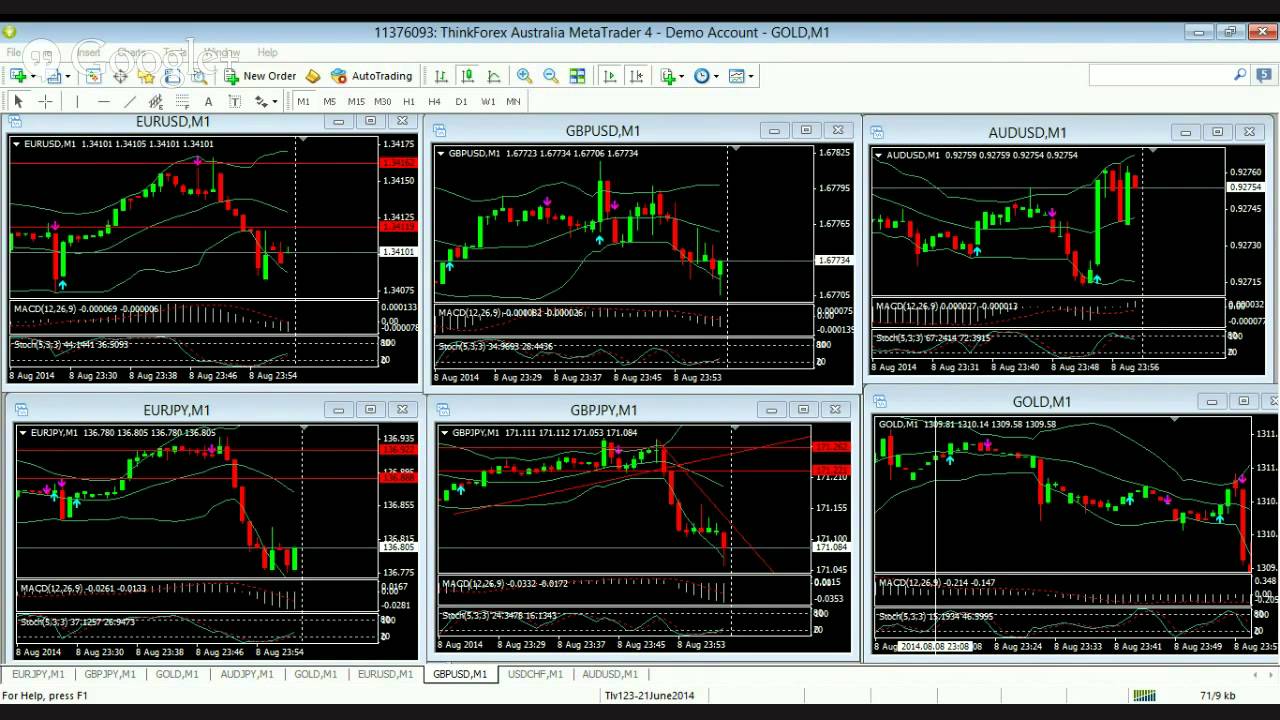Viewport: 1280px width, 720px height.
Task: Open the Strategy Tester icon
Action: [199, 76]
